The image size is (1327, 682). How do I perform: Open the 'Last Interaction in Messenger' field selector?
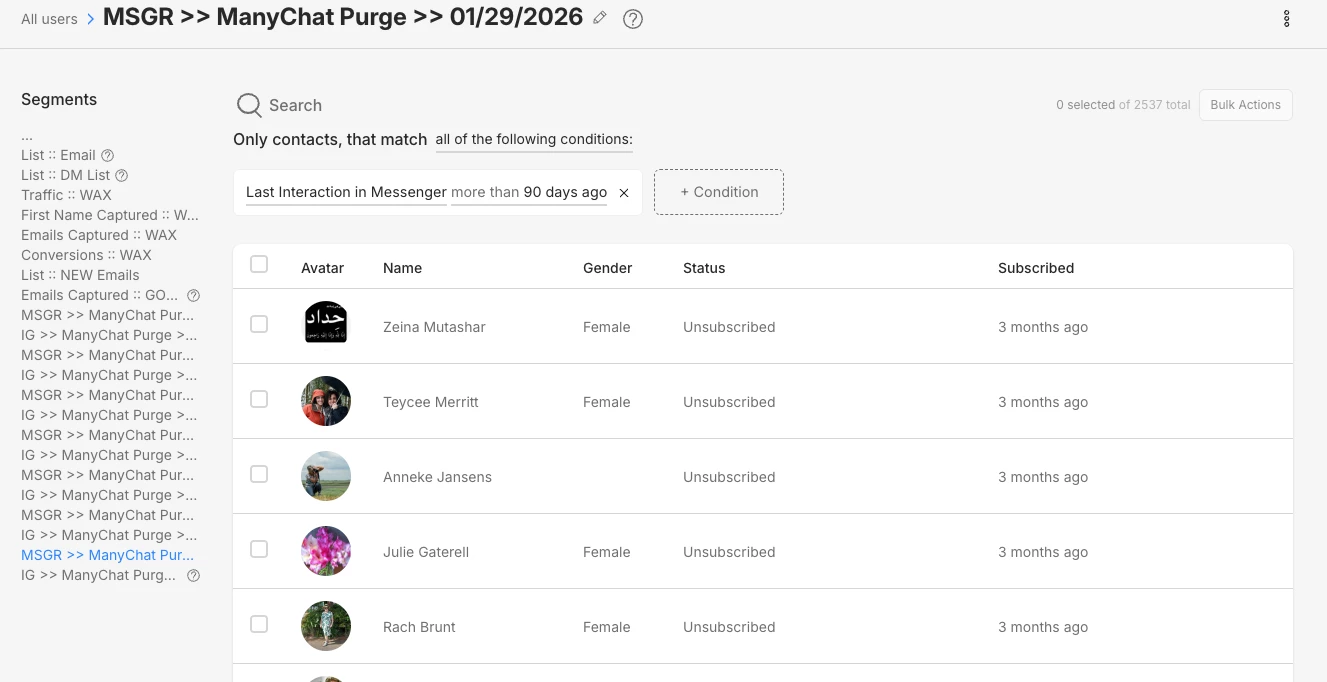click(346, 192)
